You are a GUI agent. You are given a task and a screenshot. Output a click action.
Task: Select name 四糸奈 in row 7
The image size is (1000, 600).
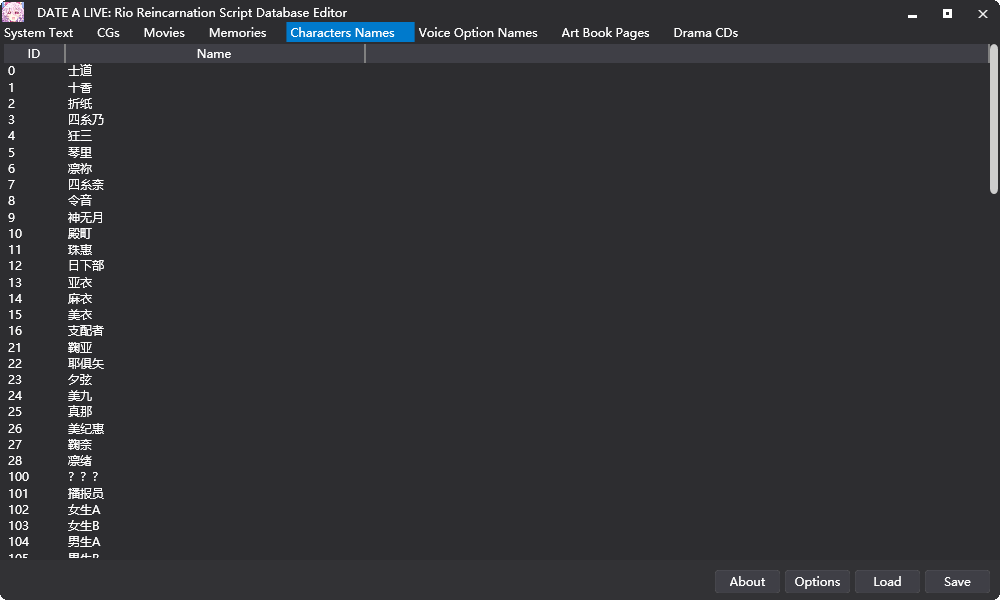(x=85, y=184)
